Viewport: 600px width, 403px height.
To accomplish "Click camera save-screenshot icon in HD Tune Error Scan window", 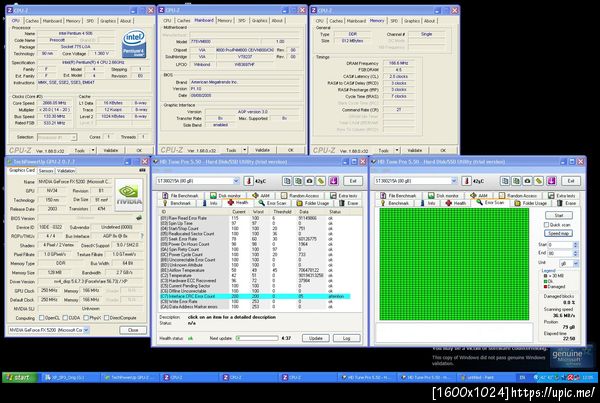I will coord(527,181).
